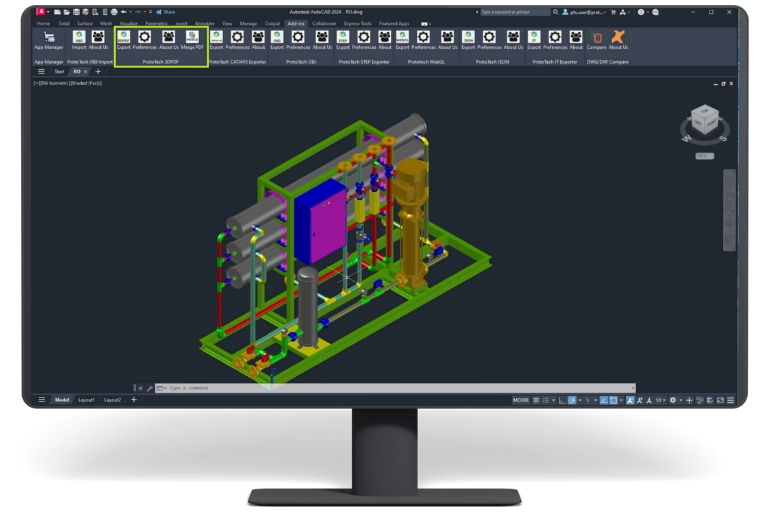Viewport: 768px width, 512px height.
Task: Open About Us in ProtoTech JSON panel
Action: (x=513, y=40)
